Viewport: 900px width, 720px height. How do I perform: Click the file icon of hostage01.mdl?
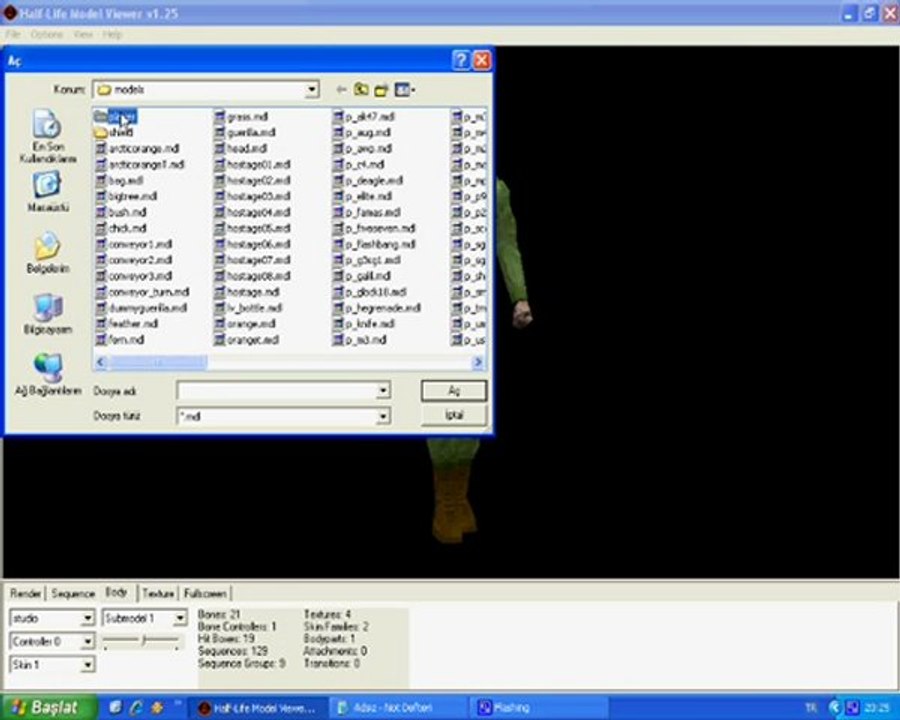[220, 165]
